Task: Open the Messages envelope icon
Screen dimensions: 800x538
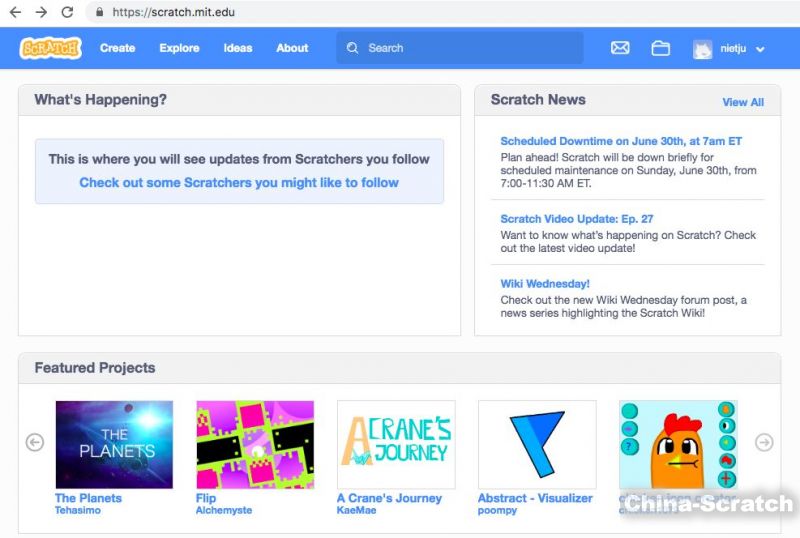Action: pos(620,48)
